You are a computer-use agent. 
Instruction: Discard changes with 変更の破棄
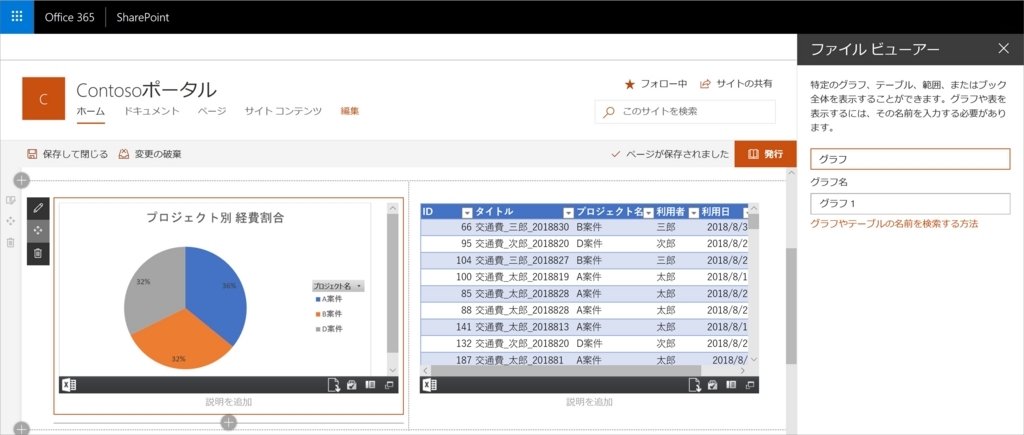pyautogui.click(x=150, y=154)
